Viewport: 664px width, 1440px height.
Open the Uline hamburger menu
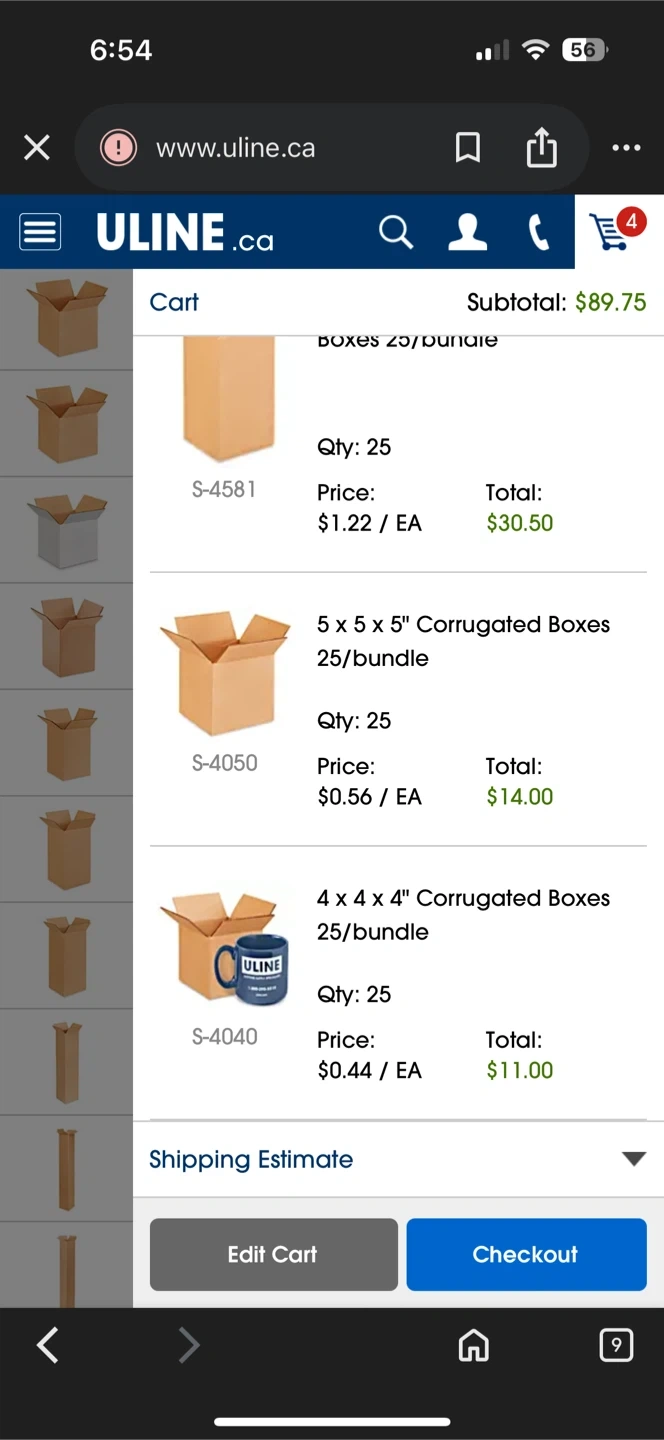[x=40, y=232]
